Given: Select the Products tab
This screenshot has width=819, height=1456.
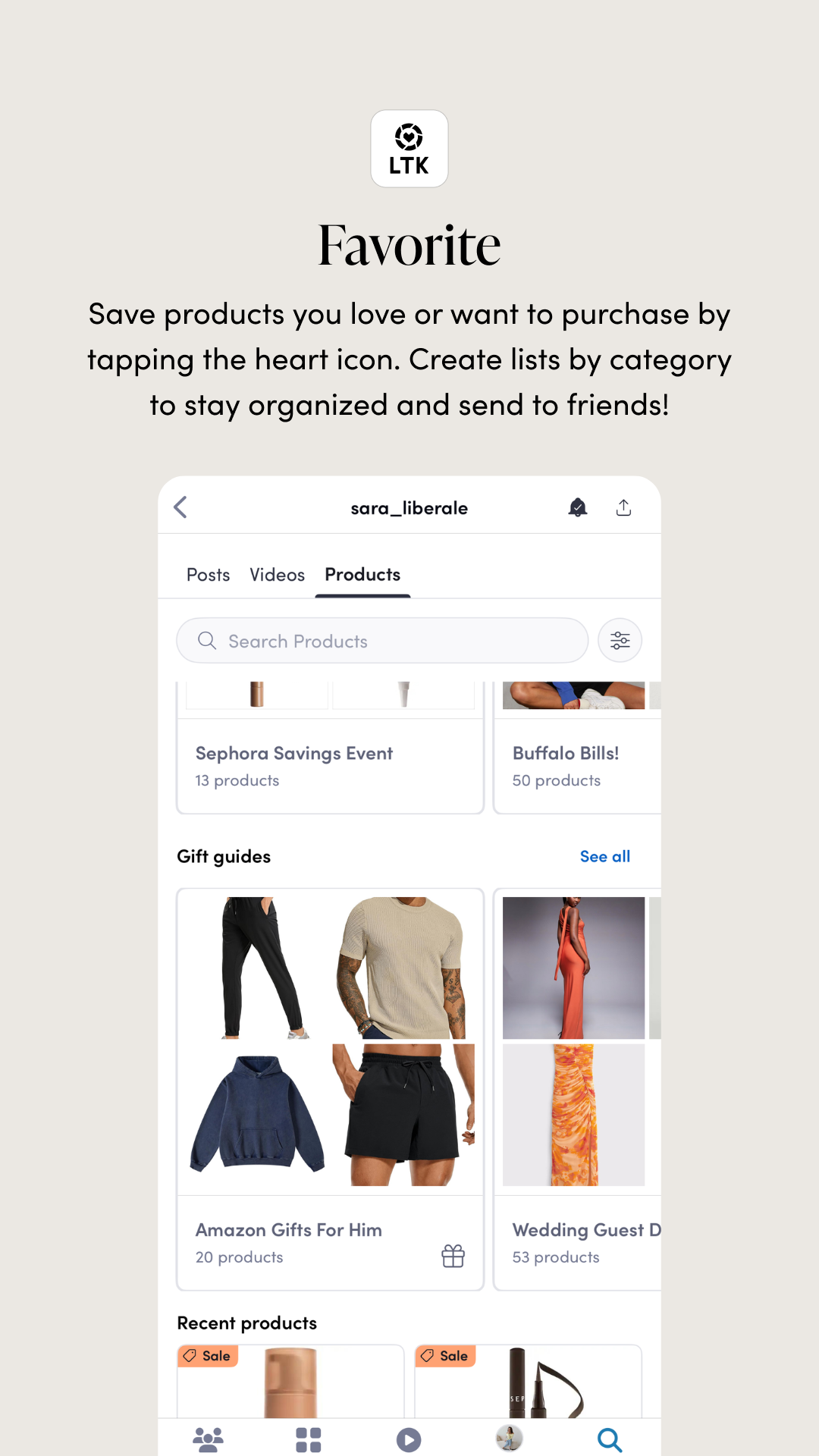Looking at the screenshot, I should (362, 575).
